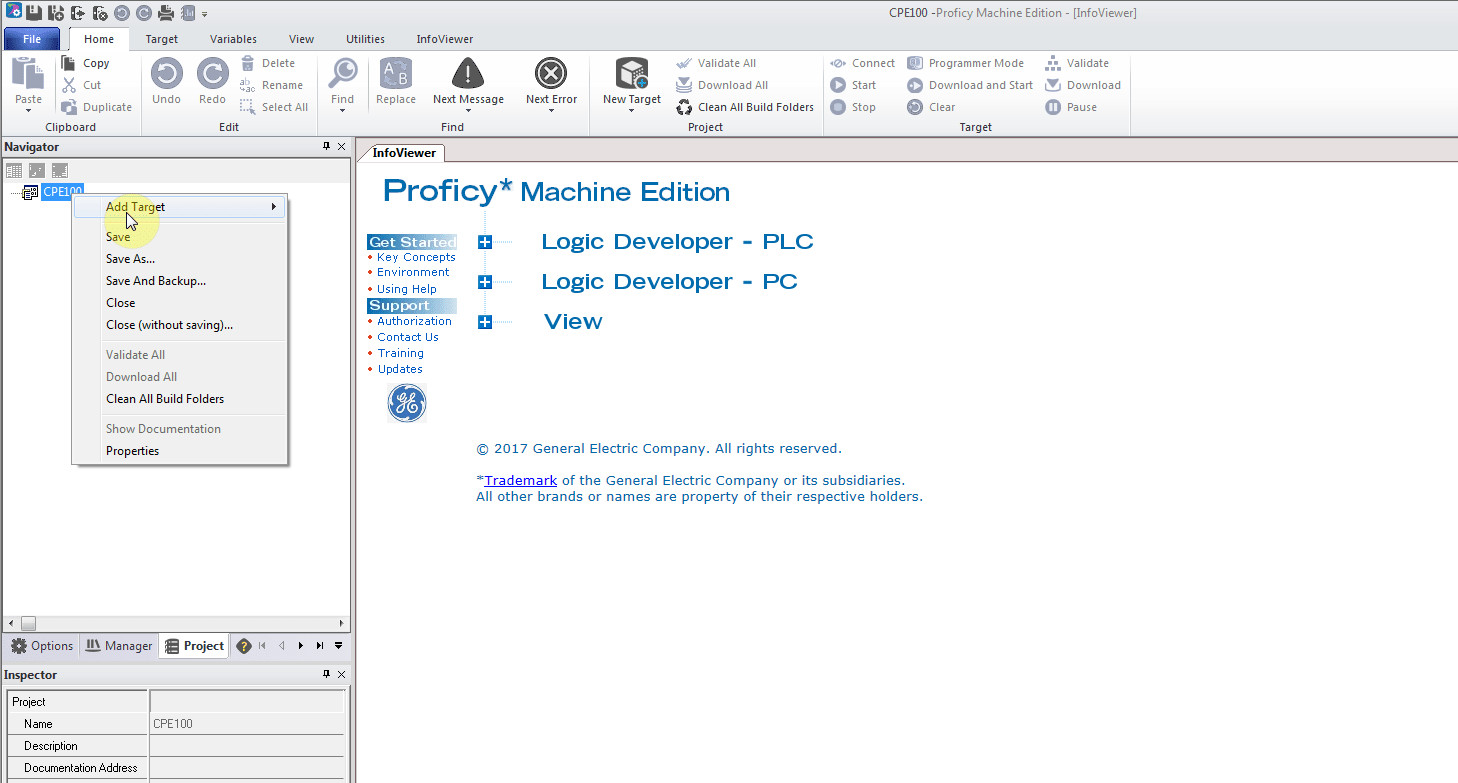The image size is (1458, 783).
Task: Click the Next Error icon
Action: click(x=551, y=73)
